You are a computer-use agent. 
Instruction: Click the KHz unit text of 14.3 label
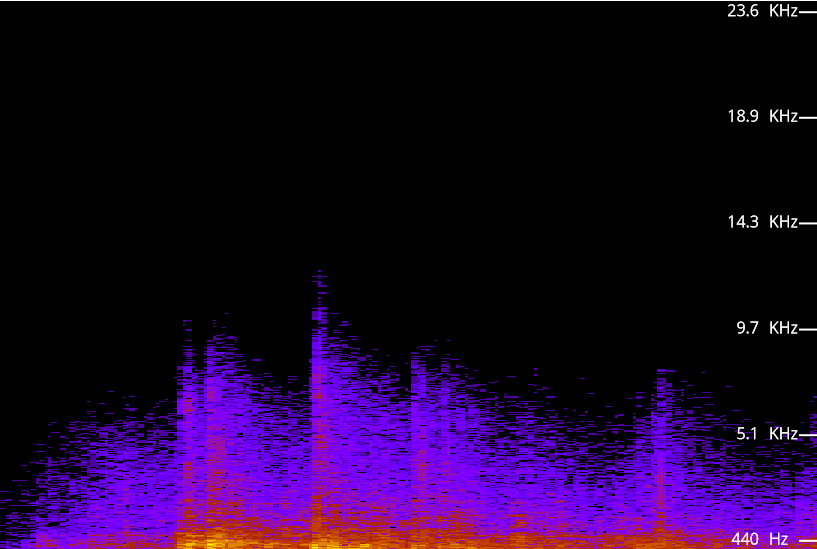(x=783, y=222)
